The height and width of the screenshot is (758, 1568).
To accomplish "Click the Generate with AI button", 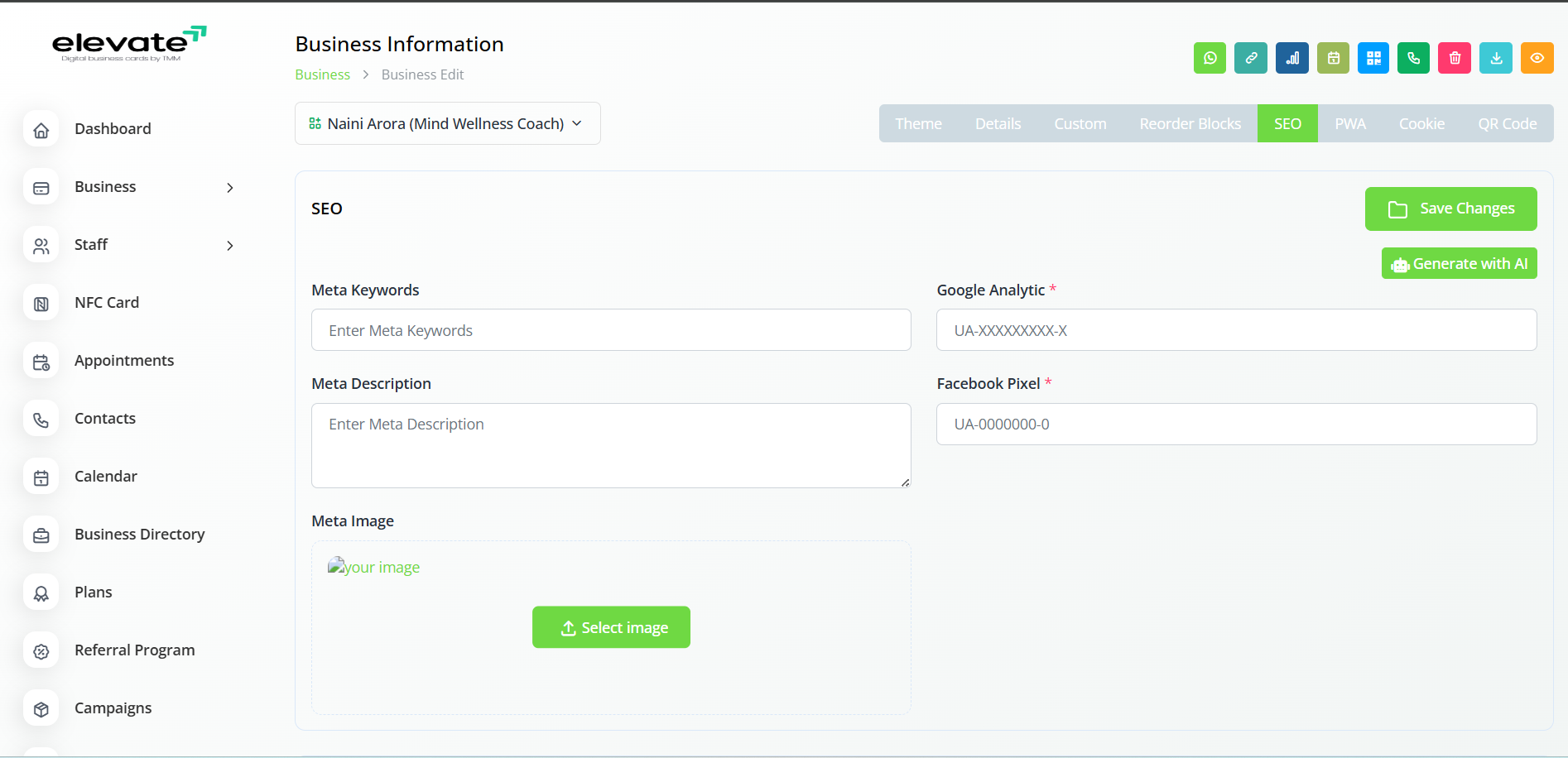I will pyautogui.click(x=1459, y=264).
